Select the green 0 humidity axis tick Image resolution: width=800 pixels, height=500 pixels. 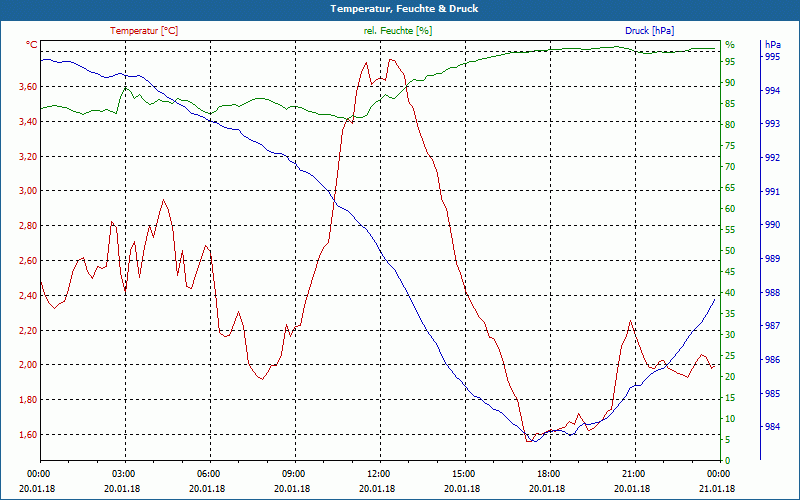[x=728, y=461]
